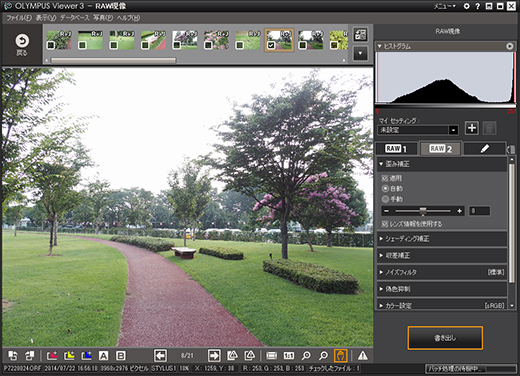520x376 pixels.
Task: Select the A comparison view icon
Action: point(104,356)
